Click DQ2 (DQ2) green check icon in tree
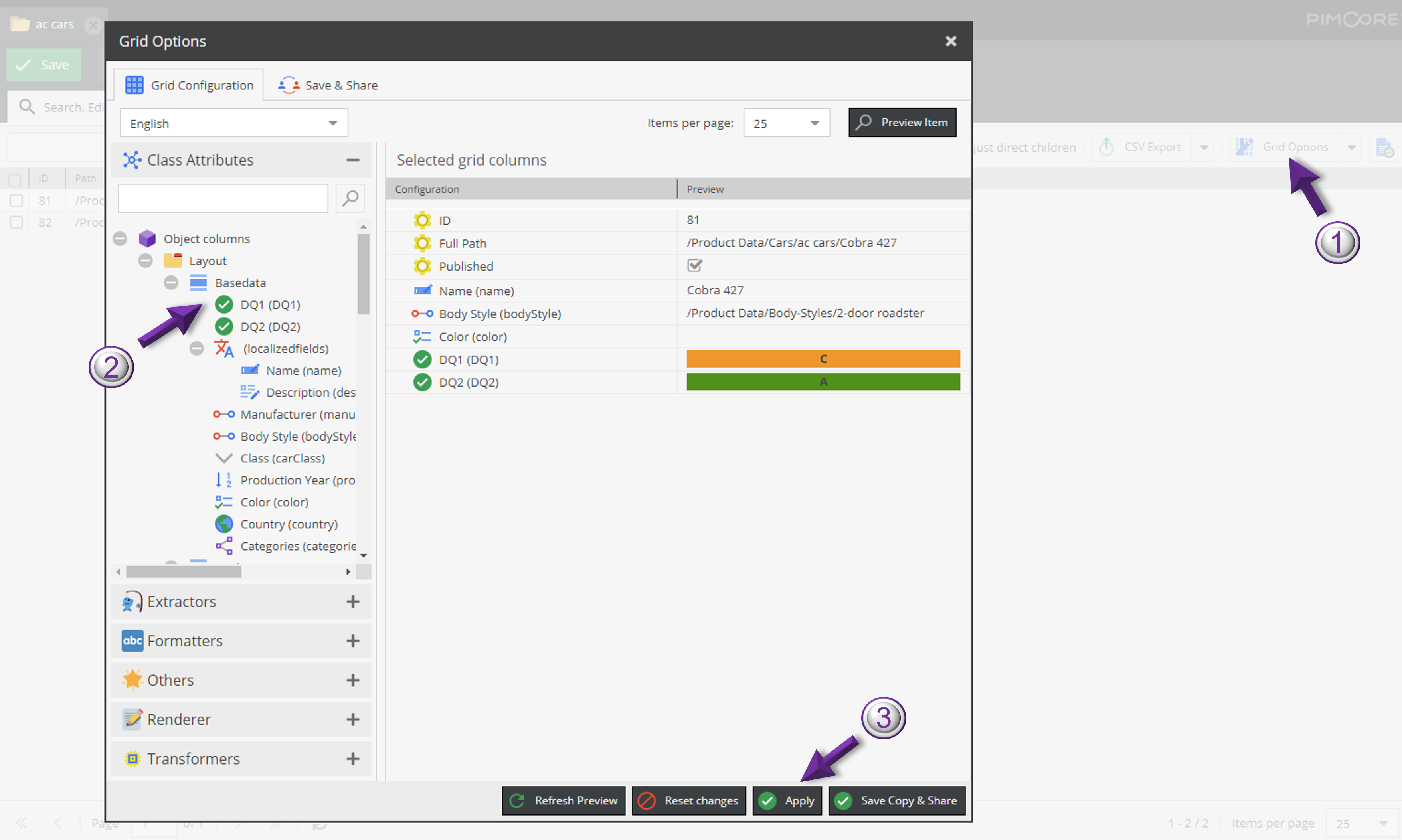The width and height of the screenshot is (1402, 840). (224, 326)
